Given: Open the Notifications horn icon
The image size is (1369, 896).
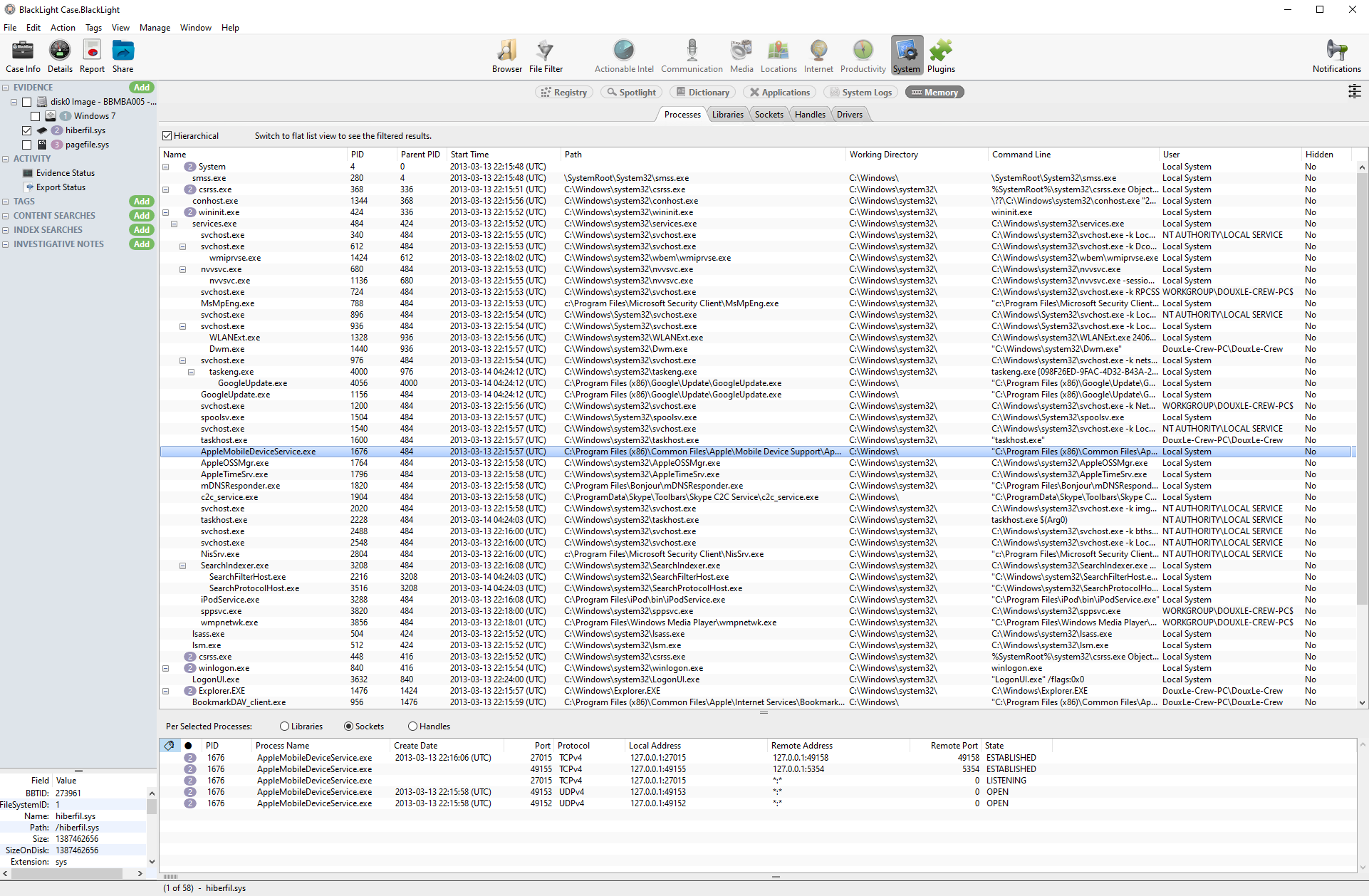Looking at the screenshot, I should coord(1336,56).
